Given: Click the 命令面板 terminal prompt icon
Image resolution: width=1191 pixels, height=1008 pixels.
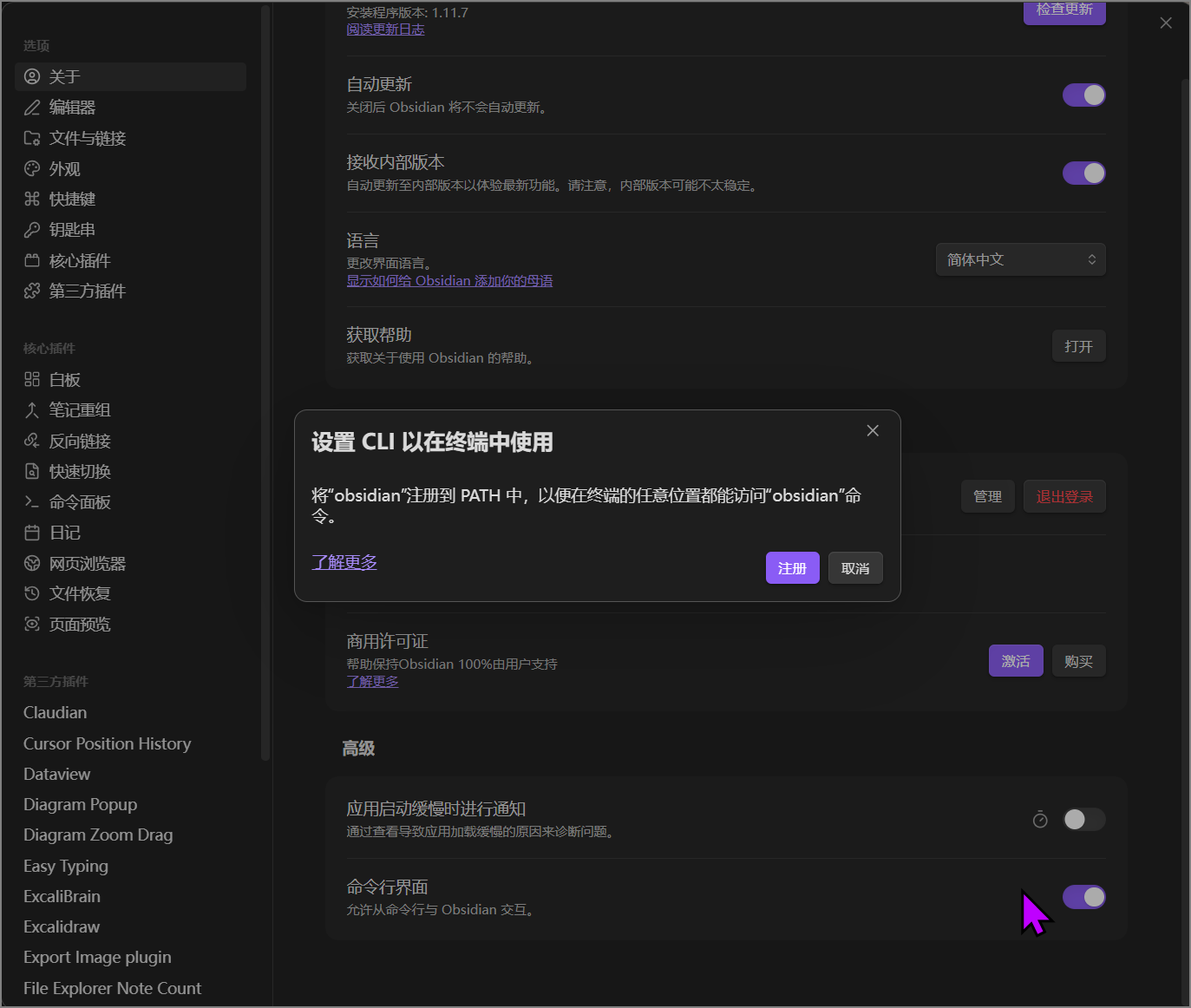Looking at the screenshot, I should 32,501.
